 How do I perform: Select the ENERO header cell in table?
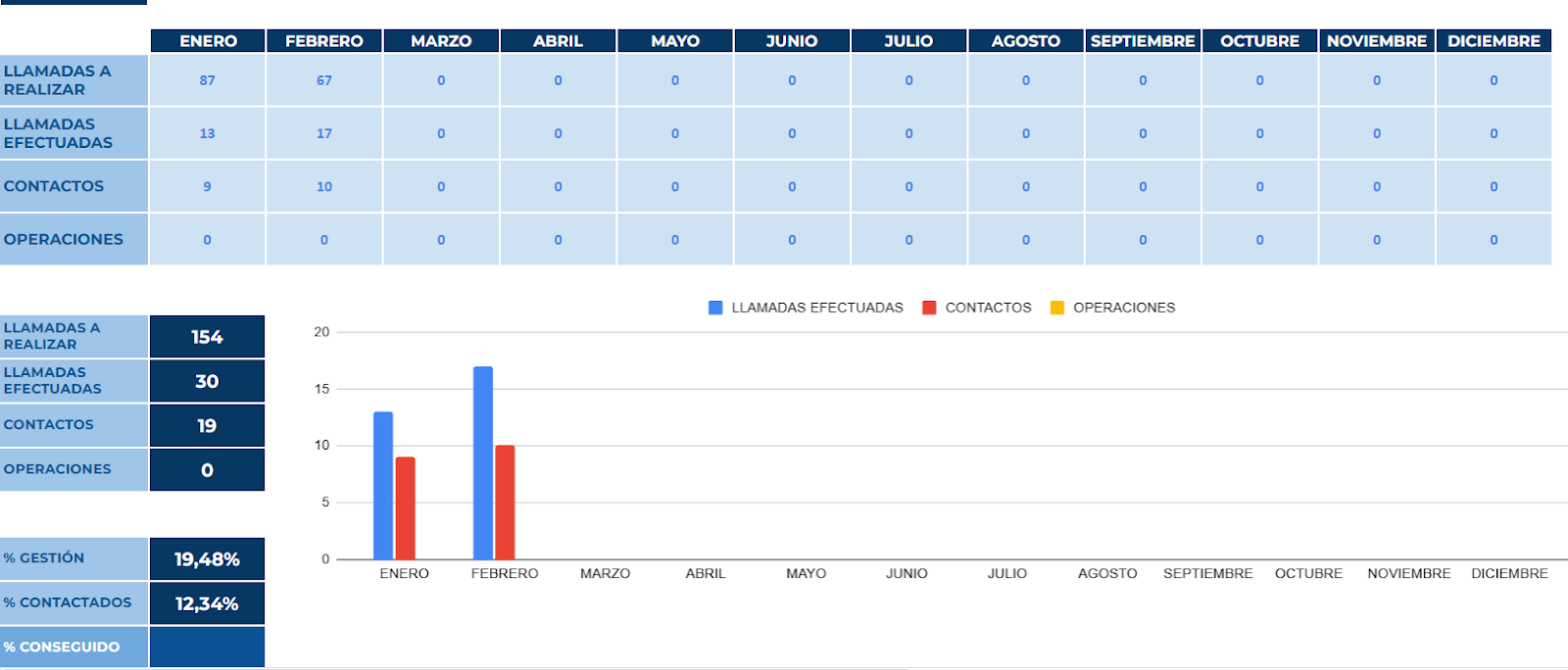tap(208, 41)
